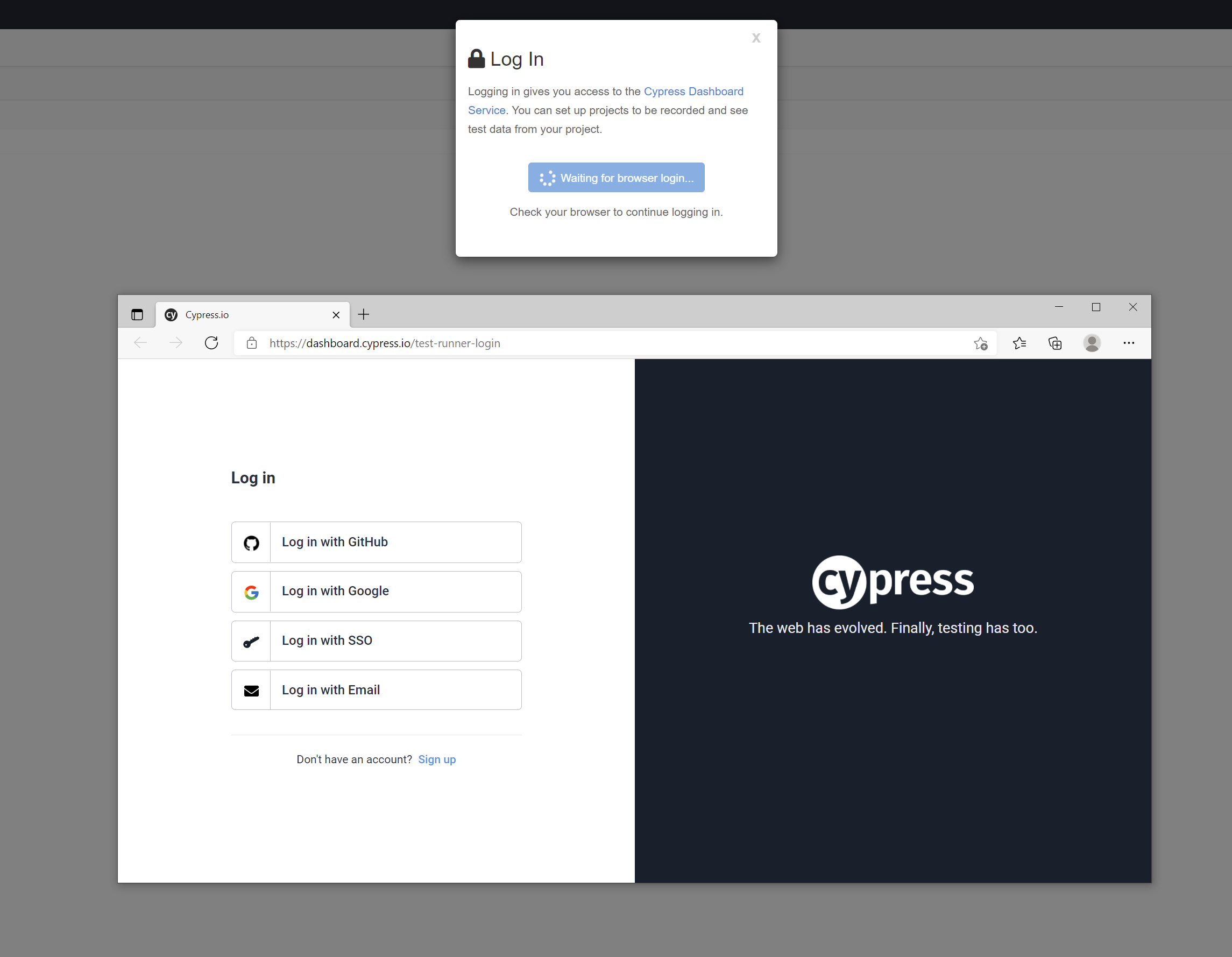Screen dimensions: 1232x957
Task: Add this page to favorites
Action: 980,343
